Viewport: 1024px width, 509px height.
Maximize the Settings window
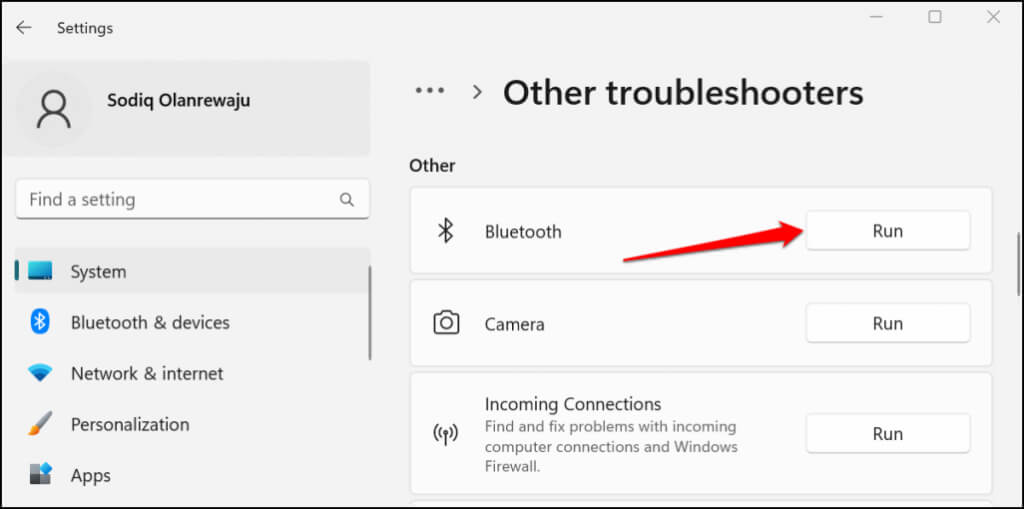click(935, 17)
